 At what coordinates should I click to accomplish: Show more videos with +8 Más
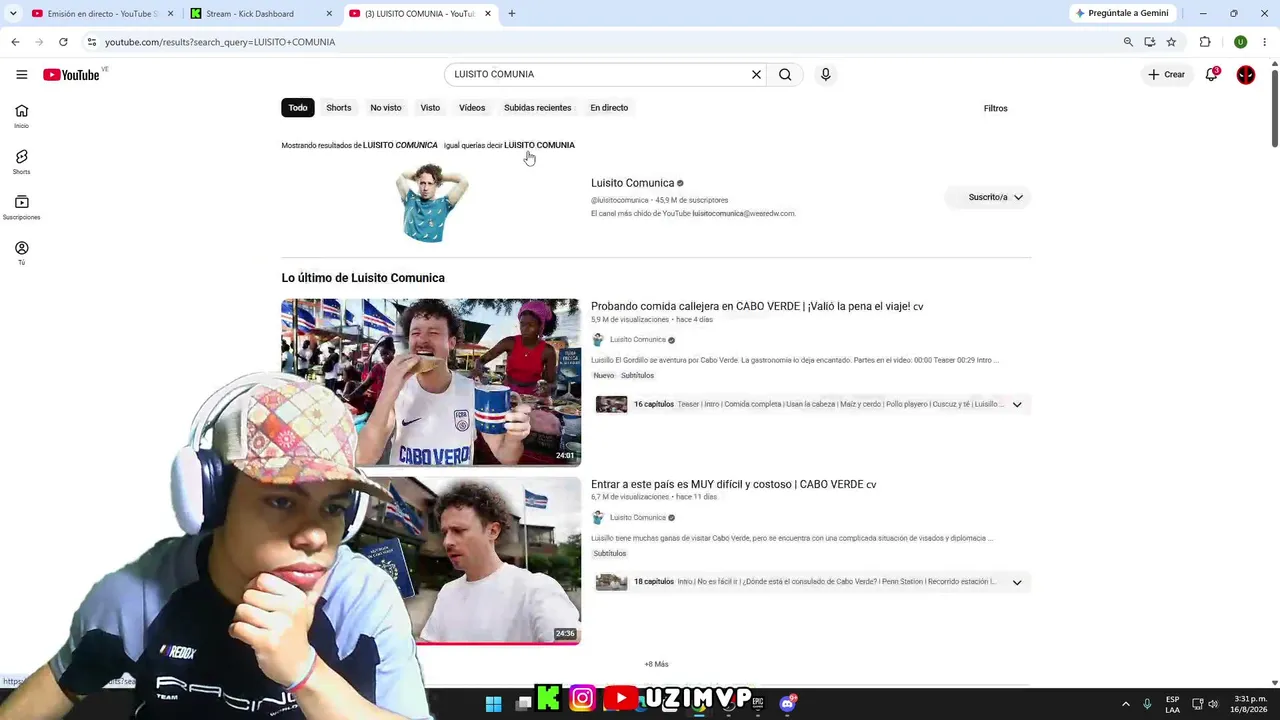tap(656, 664)
